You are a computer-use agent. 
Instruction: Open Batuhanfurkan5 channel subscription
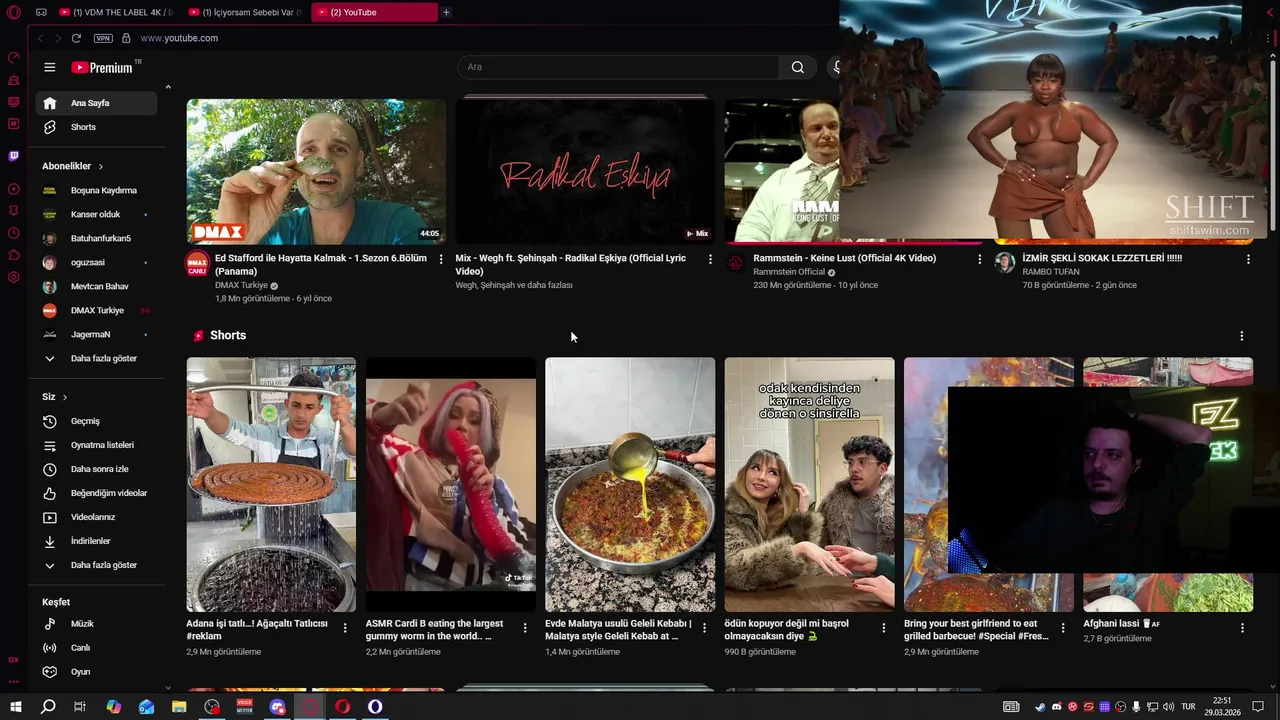[x=96, y=238]
